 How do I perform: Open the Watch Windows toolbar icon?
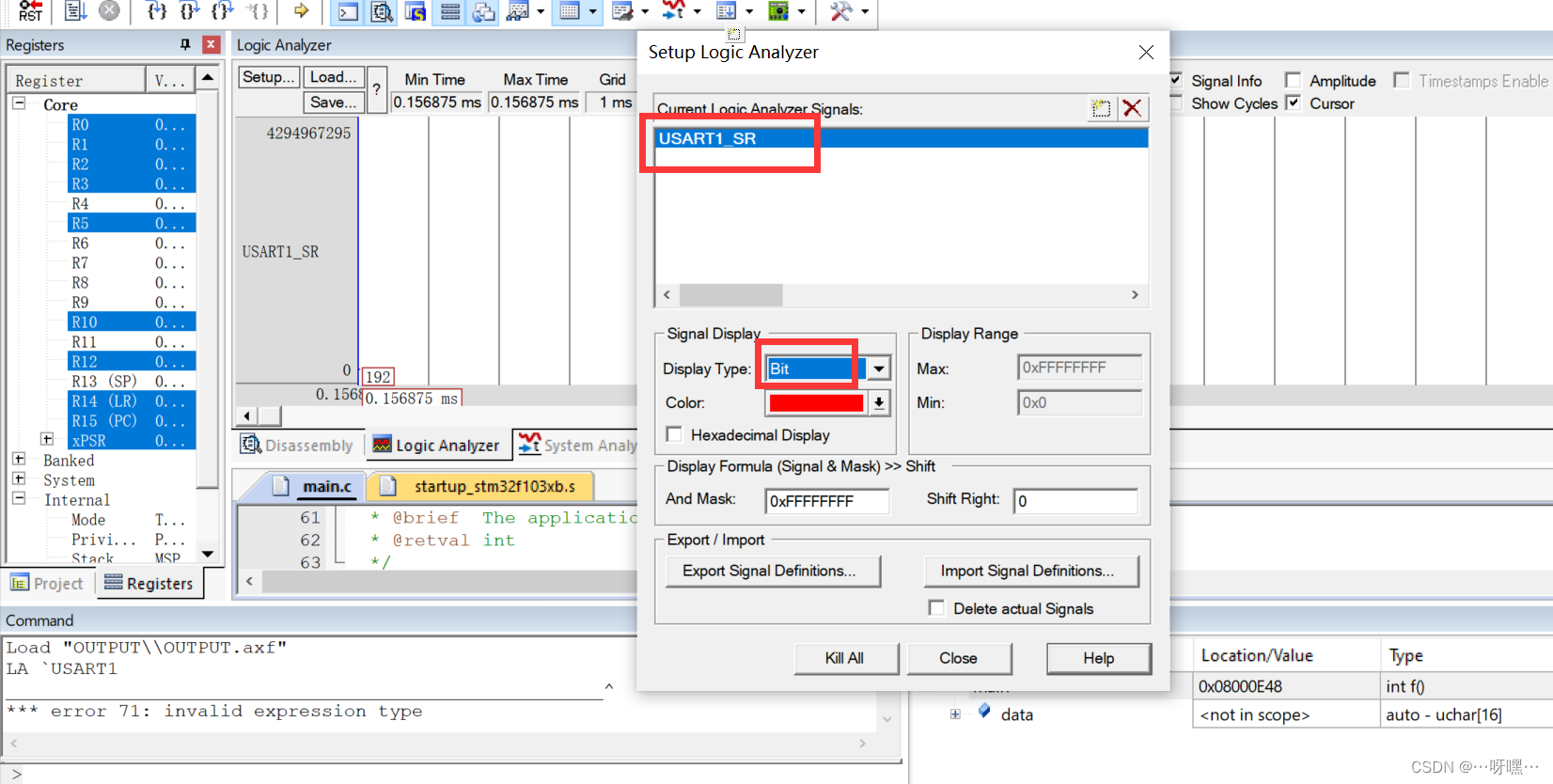point(518,11)
